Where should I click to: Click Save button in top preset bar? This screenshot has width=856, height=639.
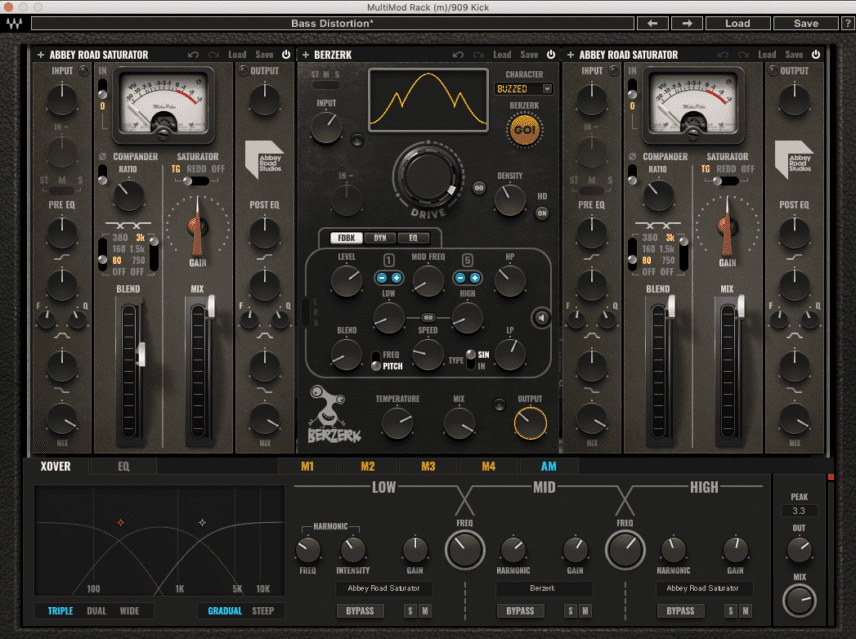click(x=806, y=23)
